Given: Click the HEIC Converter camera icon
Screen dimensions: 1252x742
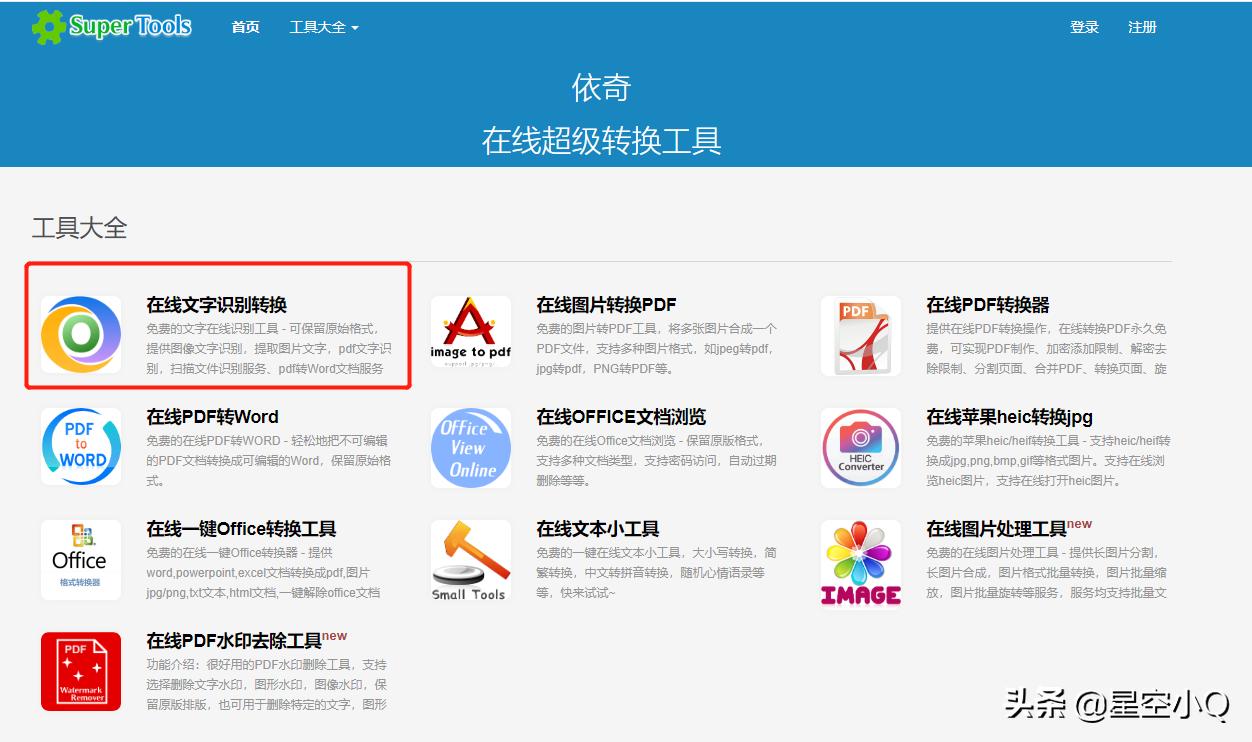Looking at the screenshot, I should (x=860, y=448).
